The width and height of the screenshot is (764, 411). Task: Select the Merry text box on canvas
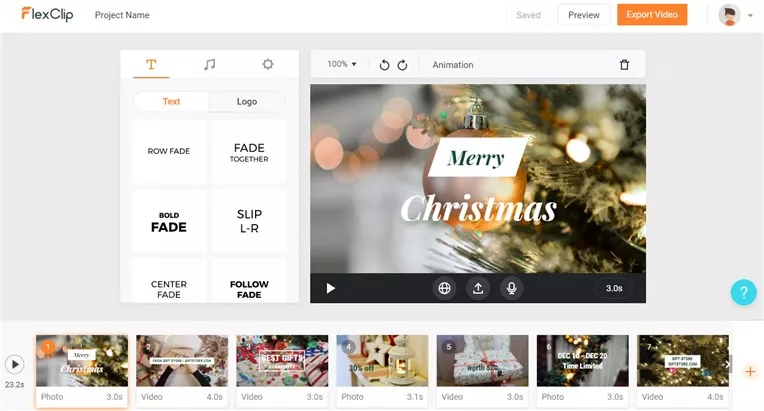tap(477, 158)
